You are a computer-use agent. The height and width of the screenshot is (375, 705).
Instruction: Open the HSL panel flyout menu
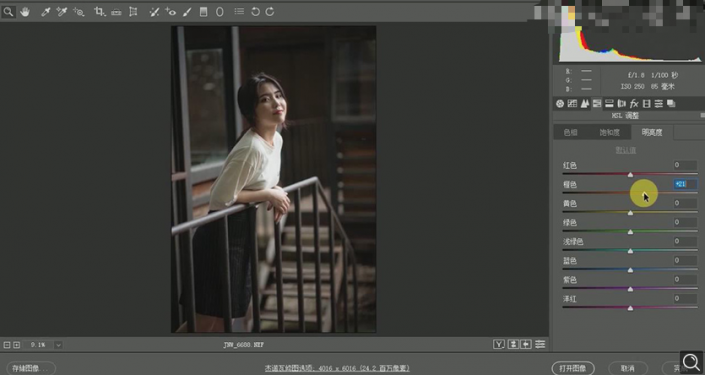click(x=702, y=116)
